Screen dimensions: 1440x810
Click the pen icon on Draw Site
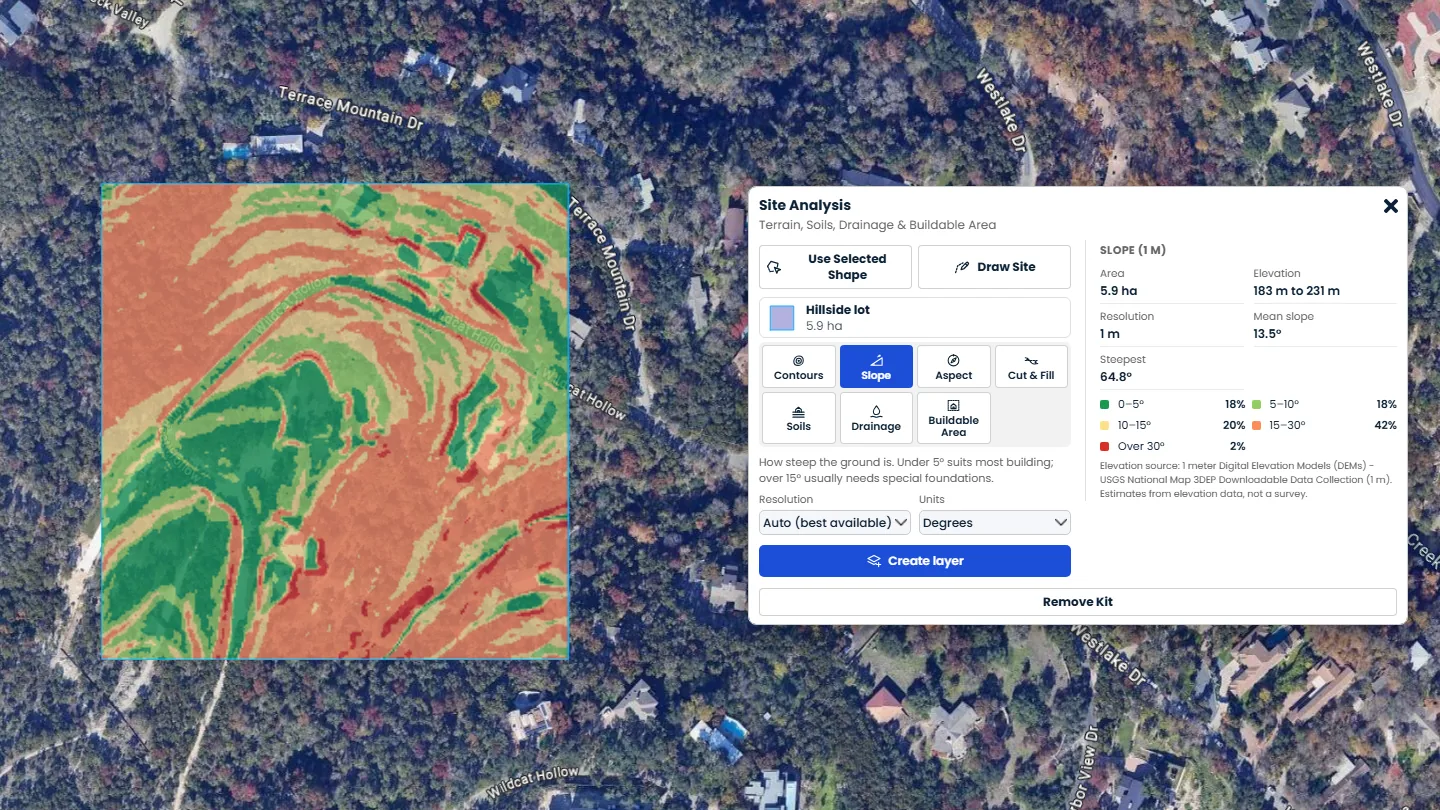click(x=962, y=267)
